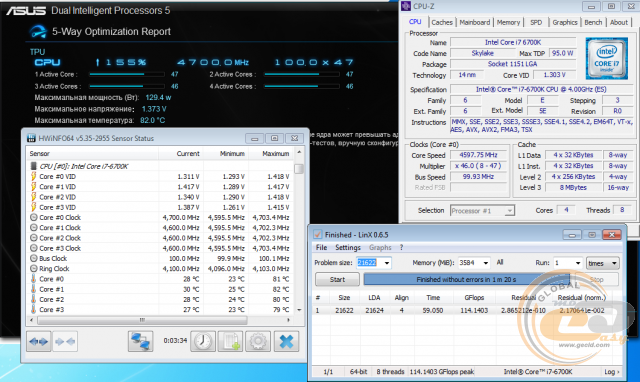Click CPU chip icon in HWiNFO list
This screenshot has height=382, width=640.
click(33, 166)
